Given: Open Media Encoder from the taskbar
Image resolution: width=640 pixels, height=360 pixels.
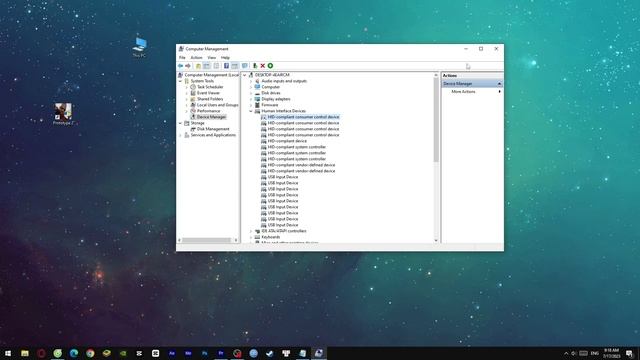Looking at the screenshot, I should (x=188, y=353).
